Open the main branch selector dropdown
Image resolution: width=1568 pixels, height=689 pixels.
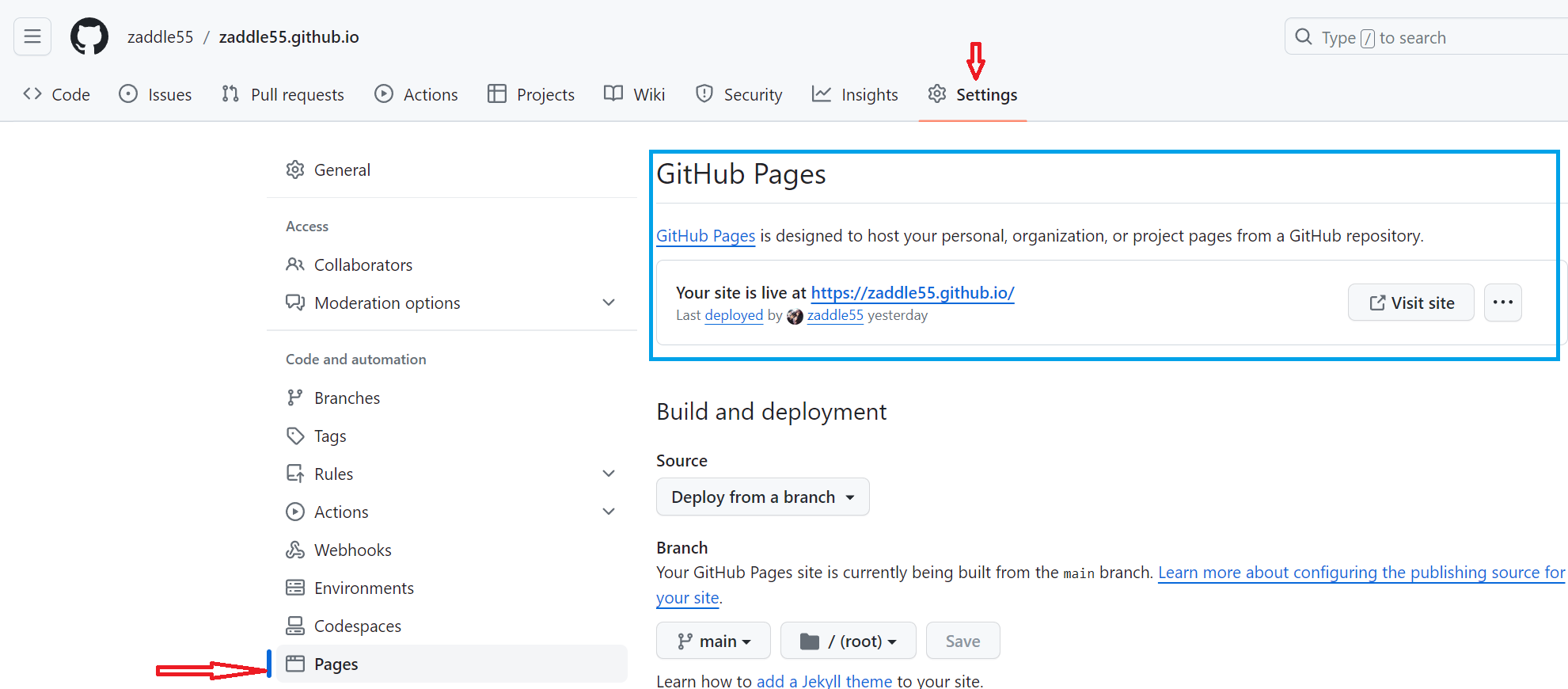(x=713, y=641)
